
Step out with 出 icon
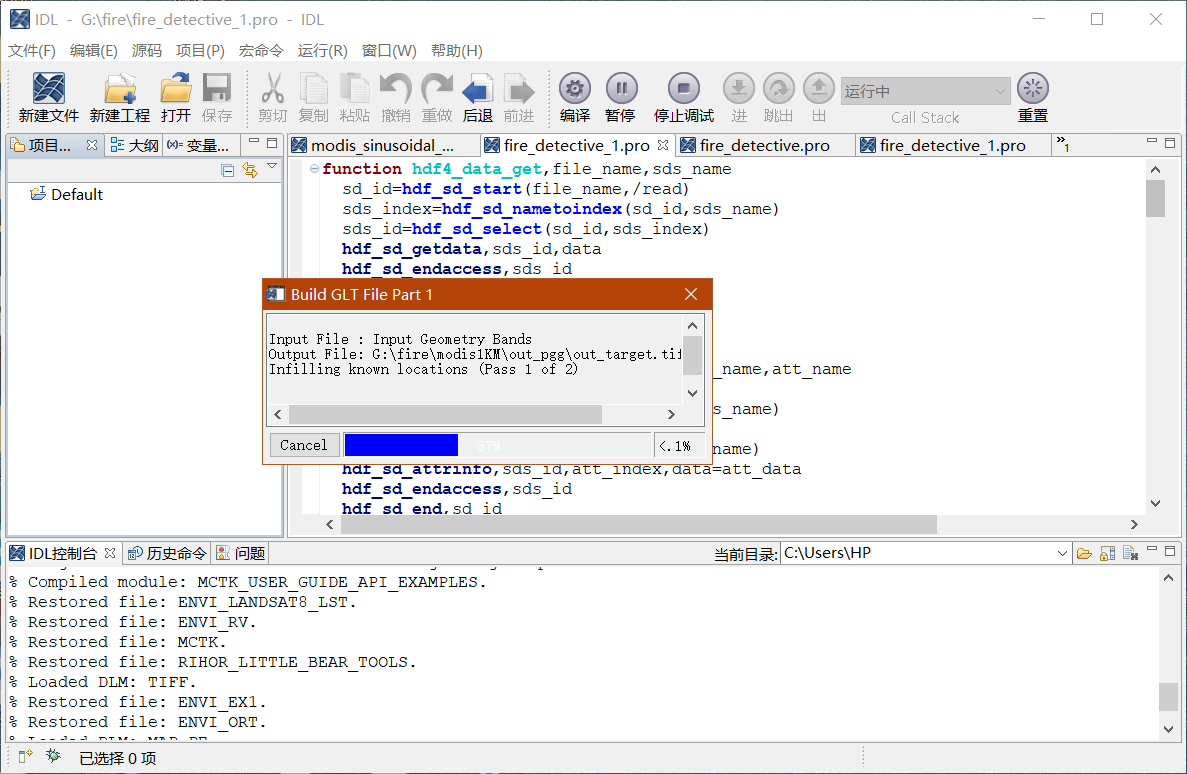tap(818, 98)
